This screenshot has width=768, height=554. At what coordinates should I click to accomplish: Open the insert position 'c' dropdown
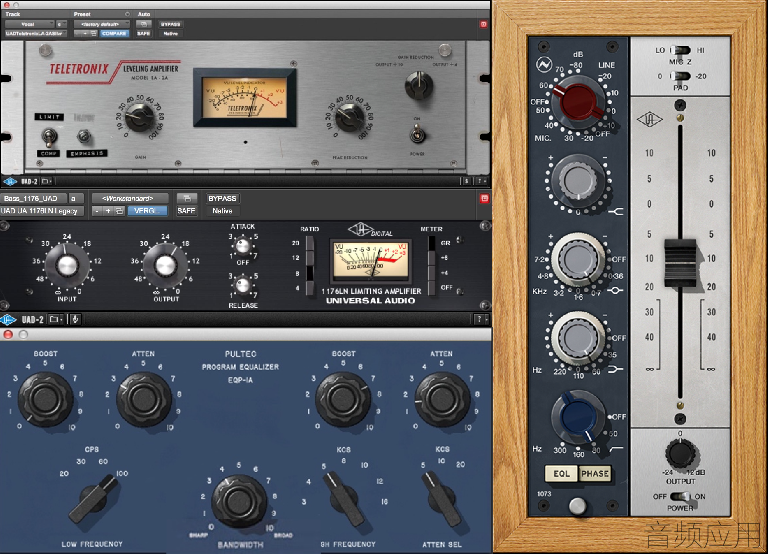tap(61, 24)
